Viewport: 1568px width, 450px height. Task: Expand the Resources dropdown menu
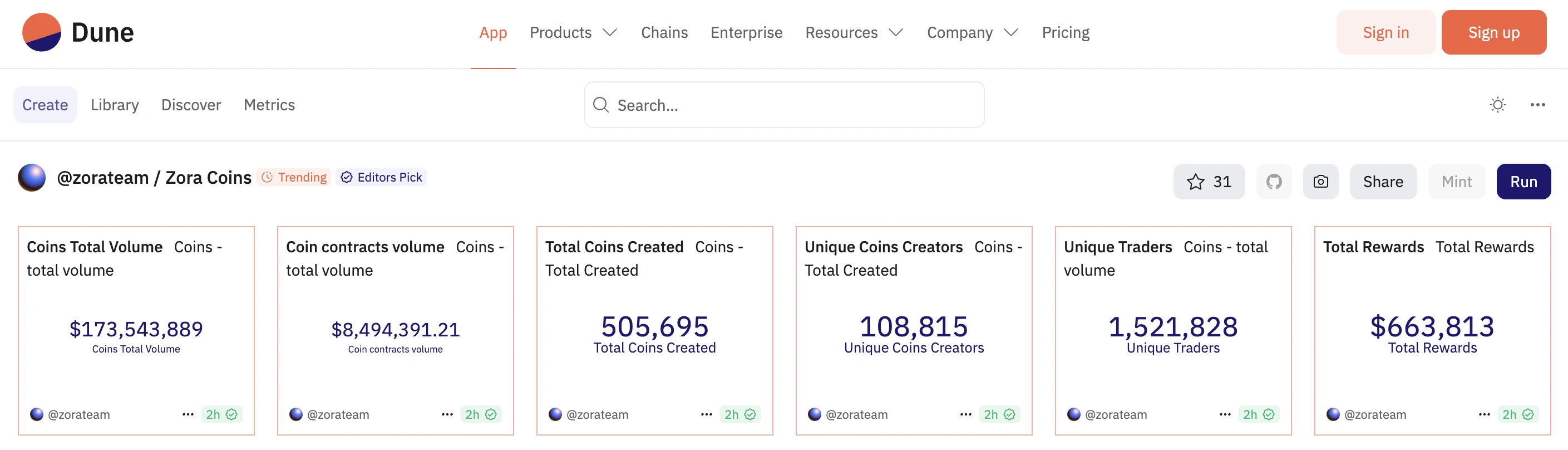point(854,32)
